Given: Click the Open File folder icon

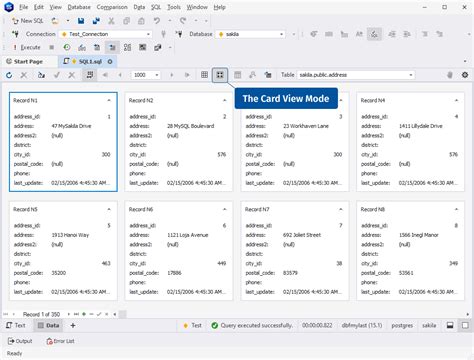Looking at the screenshot, I should [55, 21].
